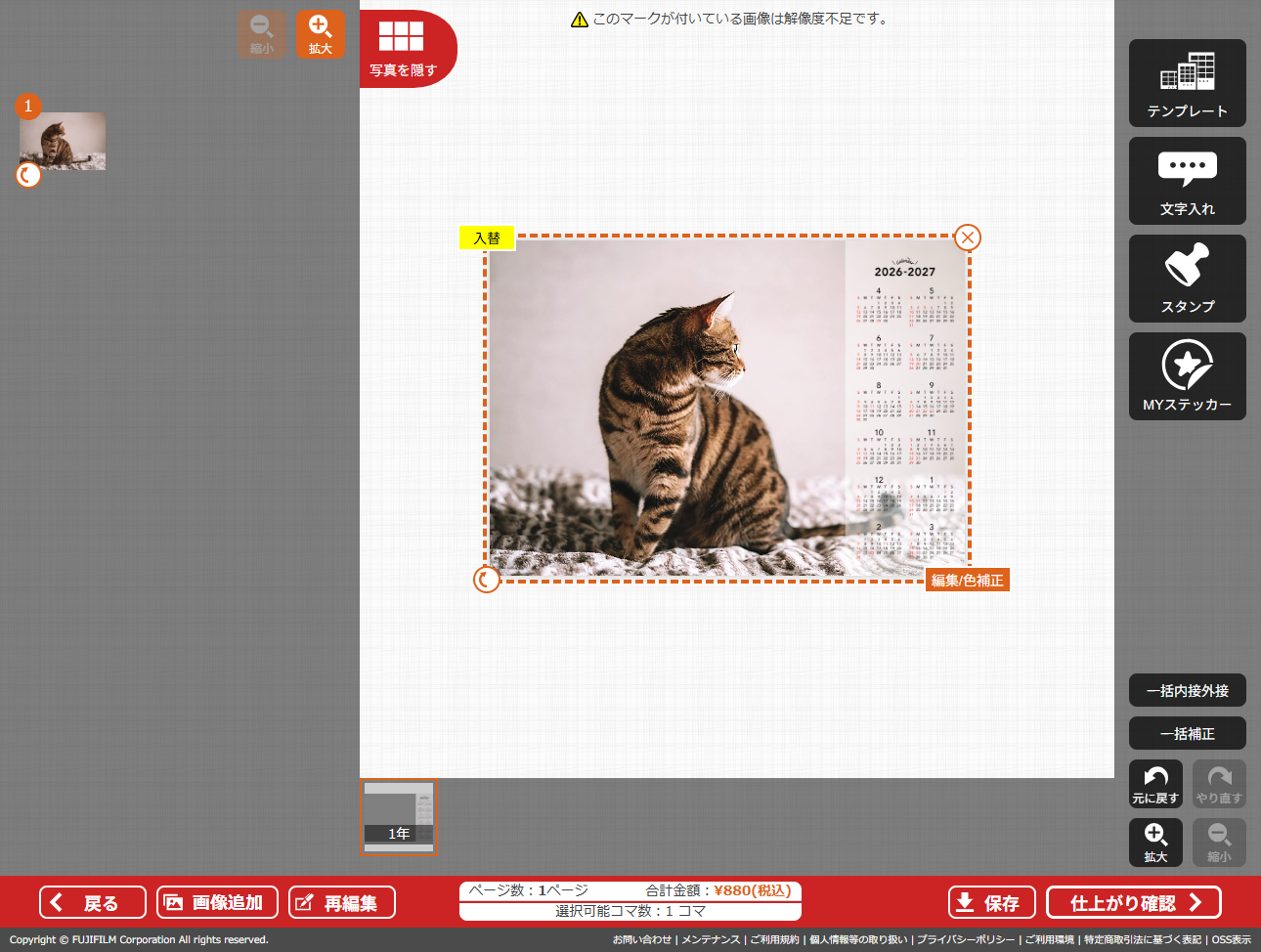Go back with 戻る button
This screenshot has width=1261, height=952.
(x=93, y=902)
